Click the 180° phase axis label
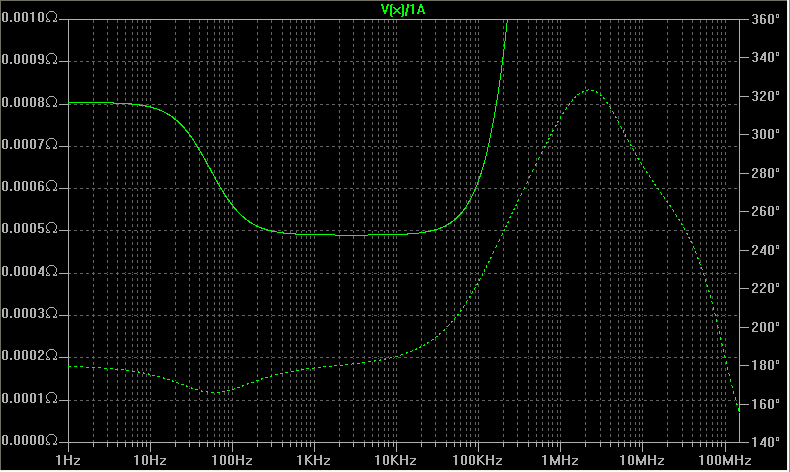The height and width of the screenshot is (472, 790). point(766,365)
